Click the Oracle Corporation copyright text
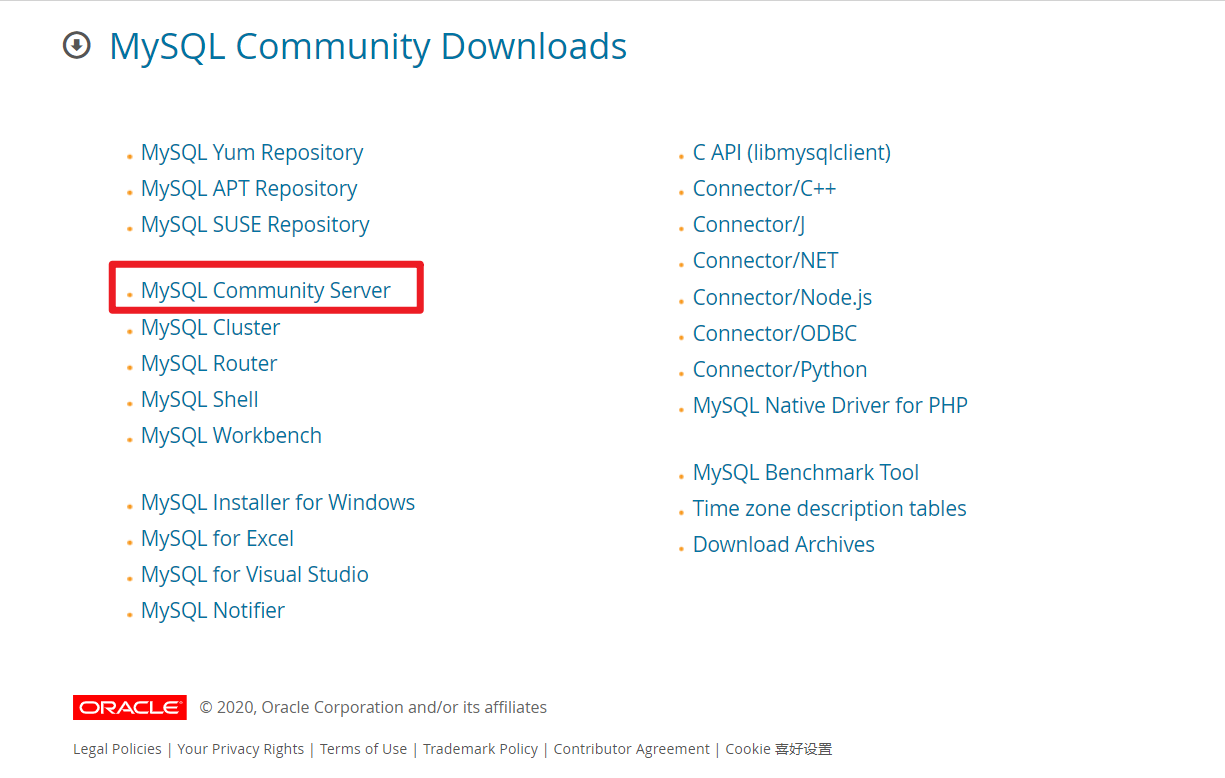The width and height of the screenshot is (1225, 778). point(373,707)
